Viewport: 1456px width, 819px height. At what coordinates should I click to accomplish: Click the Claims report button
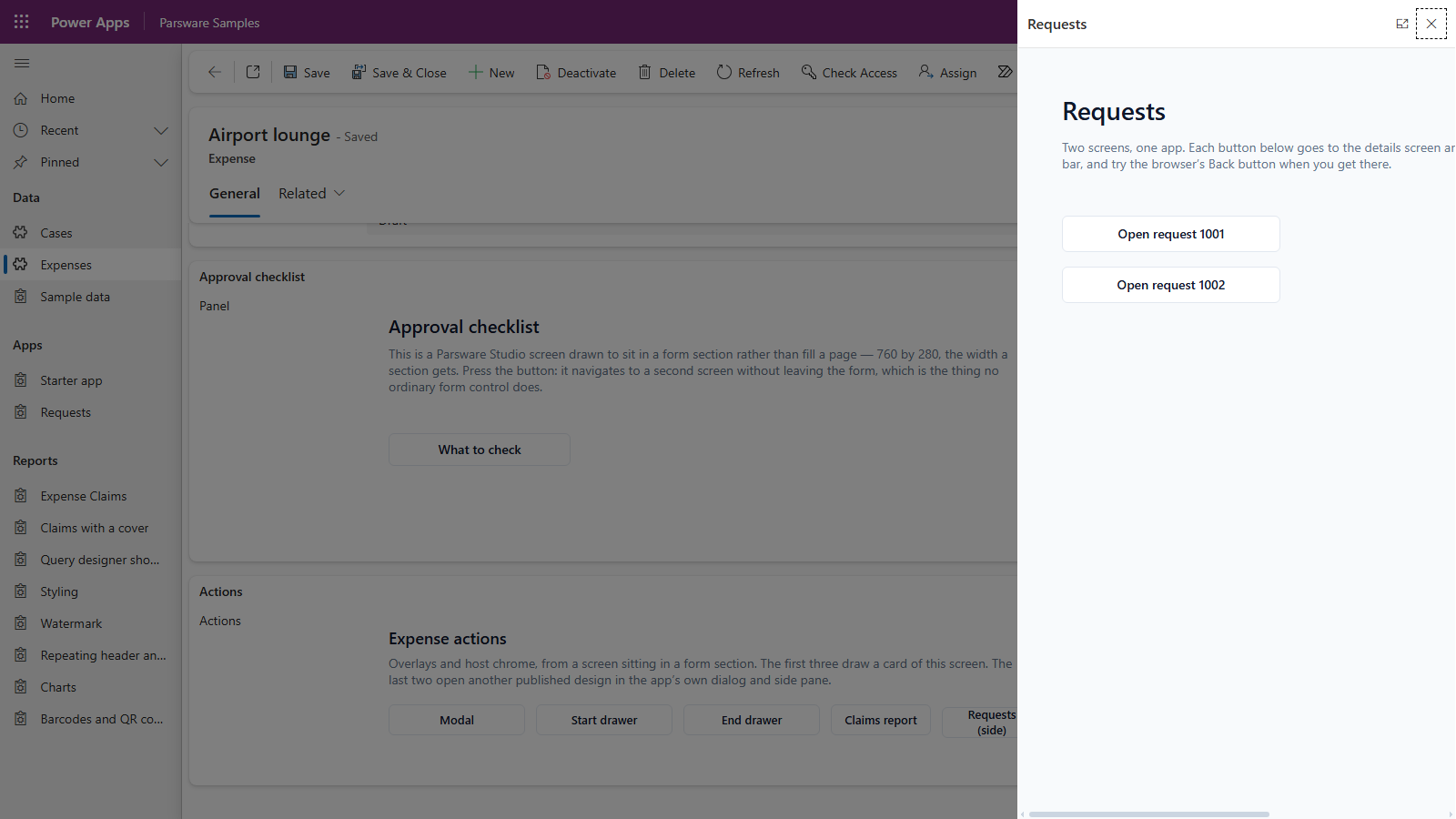coord(881,720)
